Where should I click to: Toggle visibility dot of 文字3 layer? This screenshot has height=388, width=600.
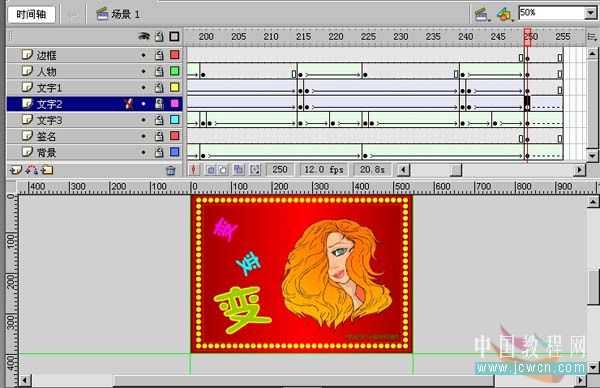coord(143,120)
